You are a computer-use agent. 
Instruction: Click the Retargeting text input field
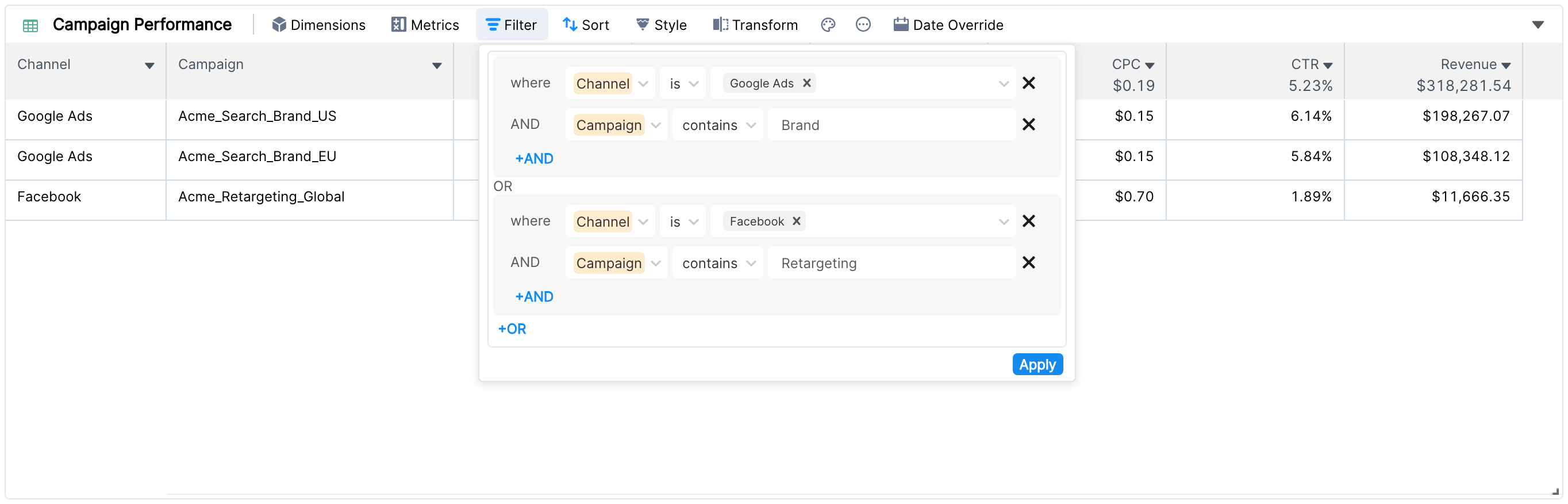[x=891, y=263]
